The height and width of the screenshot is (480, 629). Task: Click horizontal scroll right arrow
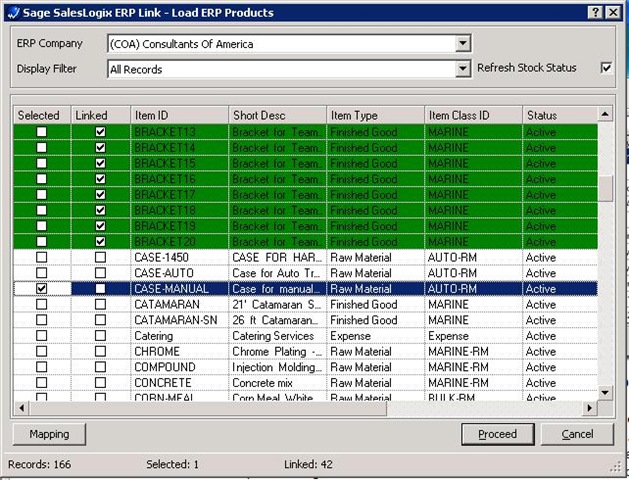(x=590, y=408)
